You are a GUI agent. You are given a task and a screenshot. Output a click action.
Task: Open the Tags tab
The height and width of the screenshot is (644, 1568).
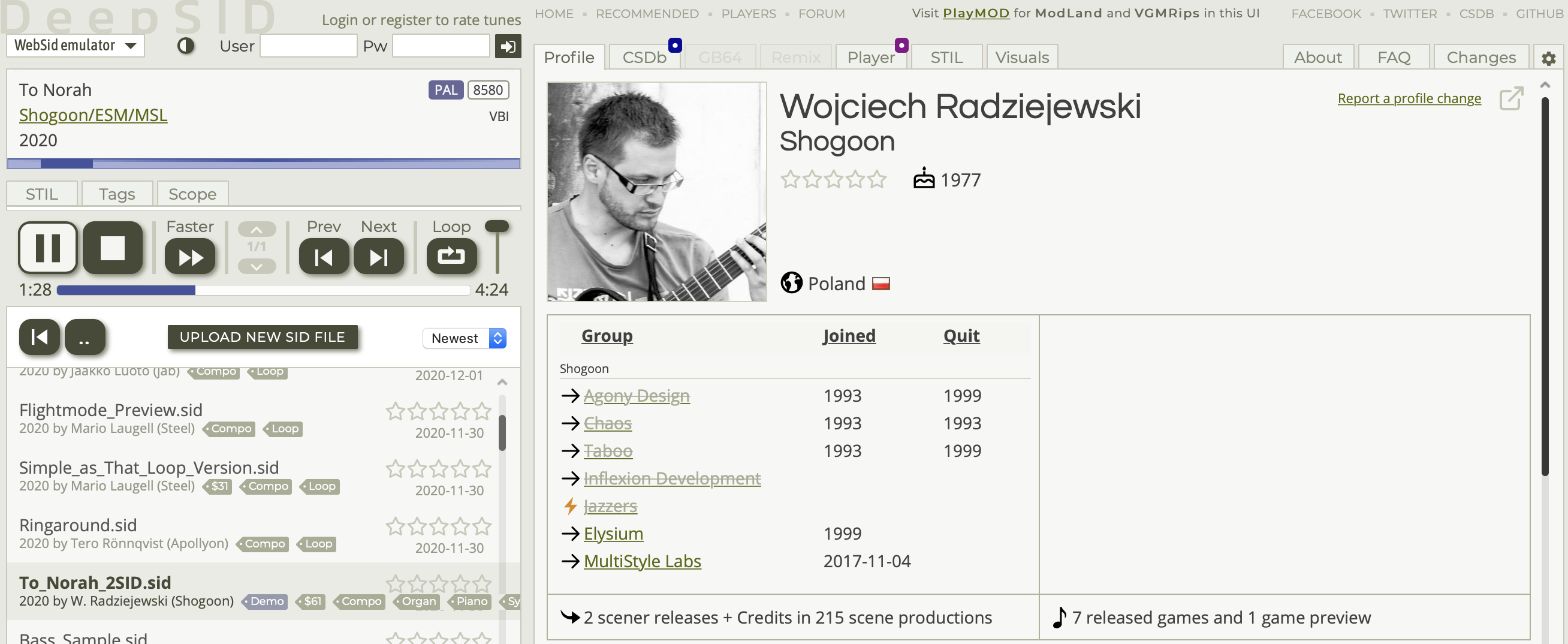click(x=117, y=194)
